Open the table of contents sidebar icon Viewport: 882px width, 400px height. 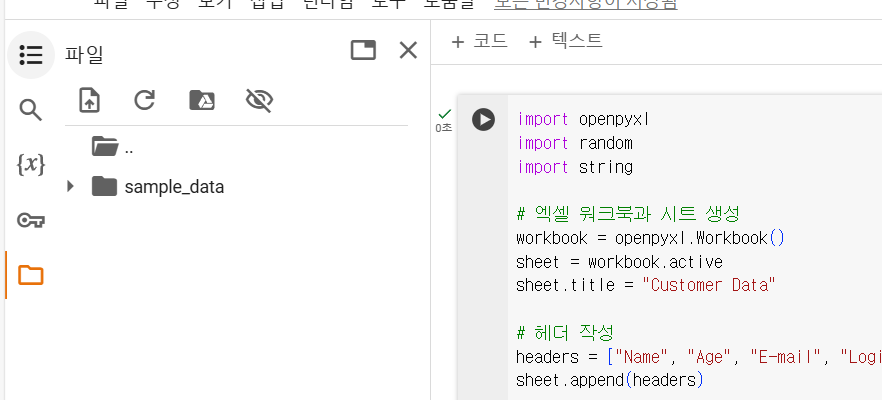click(x=31, y=55)
